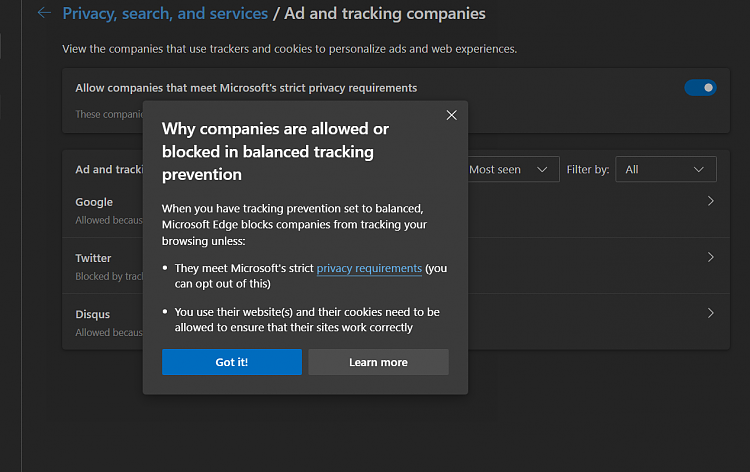
Task: Expand the Disqus company row chevron
Action: click(x=710, y=313)
